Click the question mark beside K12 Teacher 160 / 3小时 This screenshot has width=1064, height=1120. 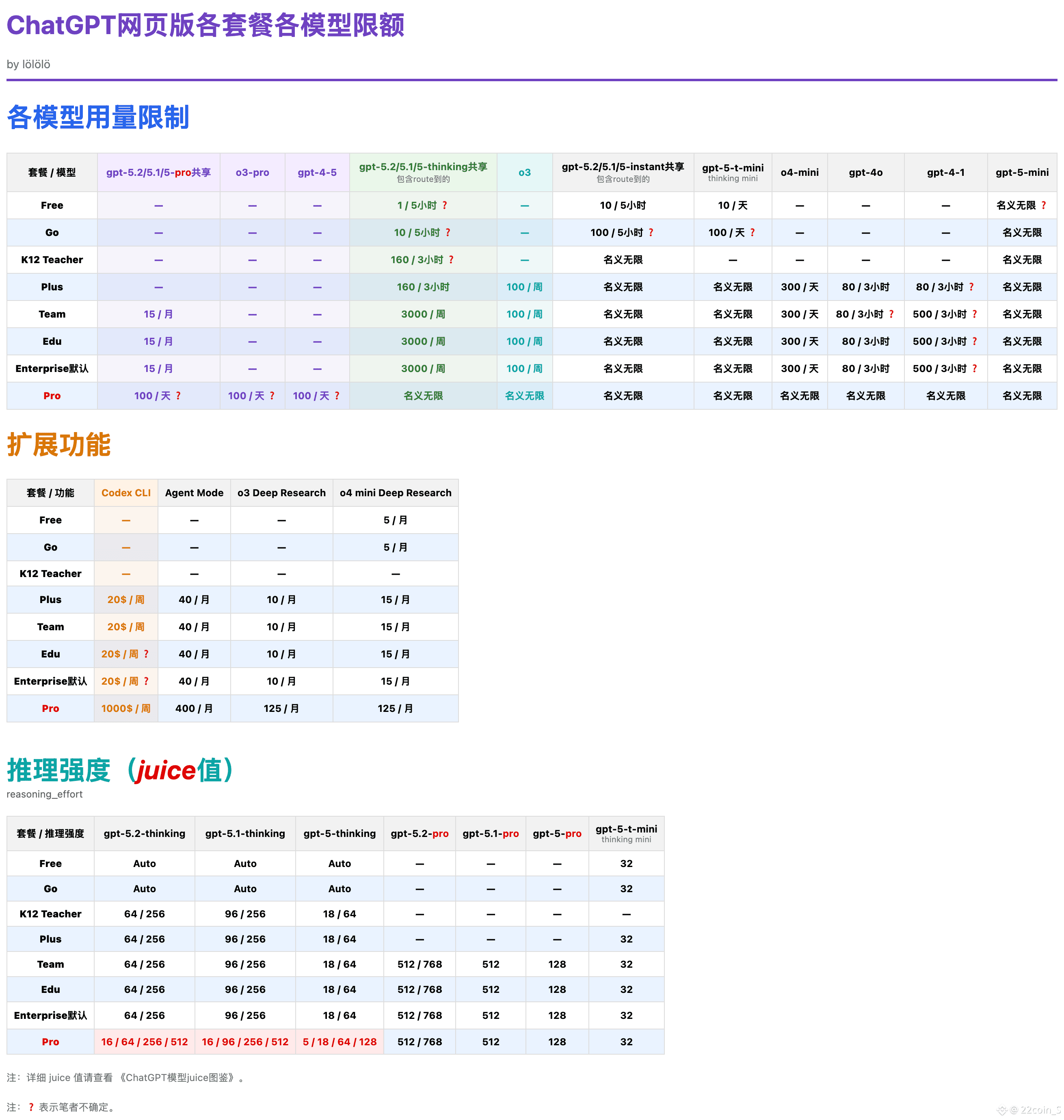(x=452, y=260)
